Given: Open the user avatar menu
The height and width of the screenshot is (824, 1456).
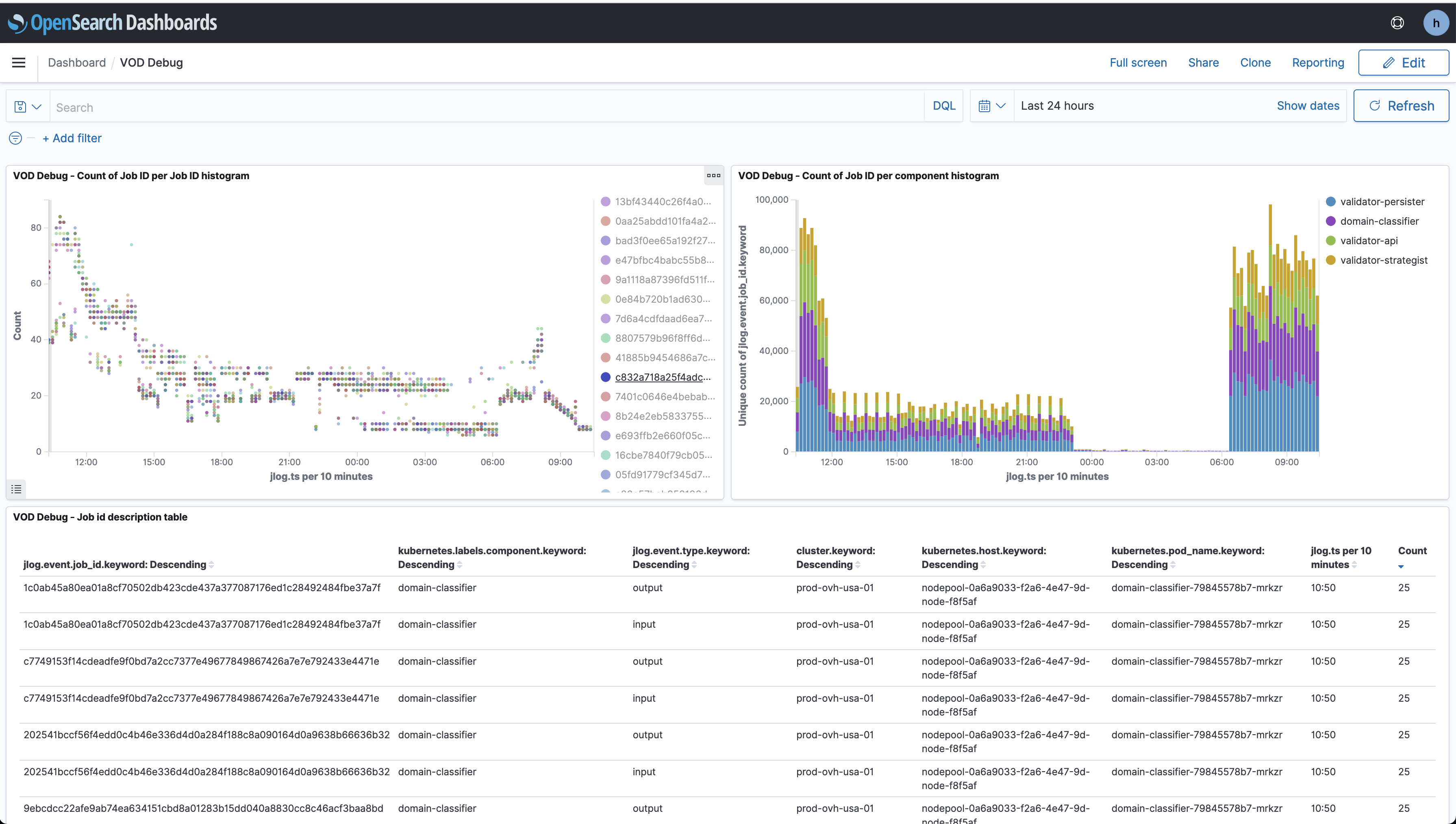Looking at the screenshot, I should point(1436,23).
